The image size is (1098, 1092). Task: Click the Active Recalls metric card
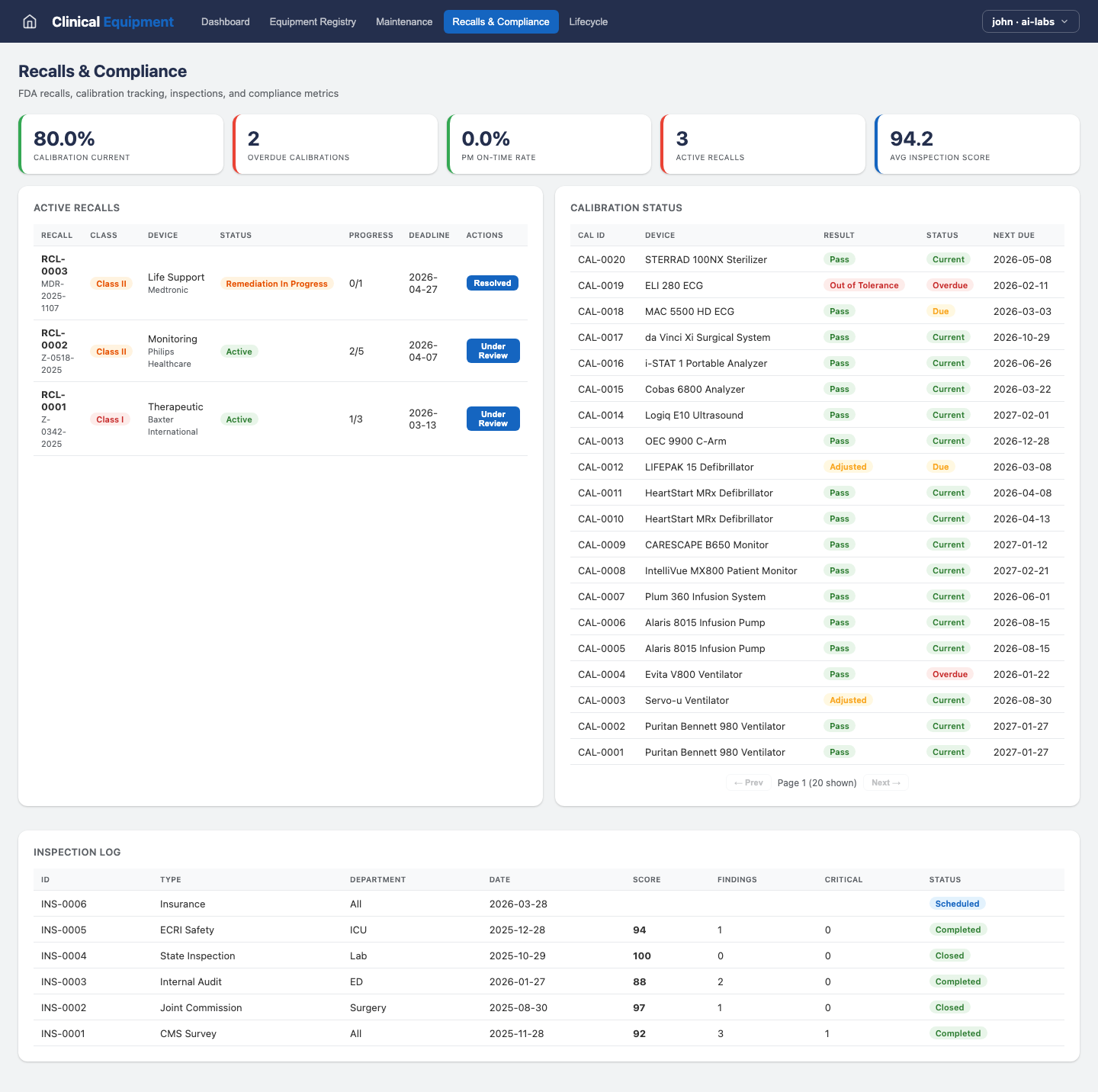click(762, 144)
